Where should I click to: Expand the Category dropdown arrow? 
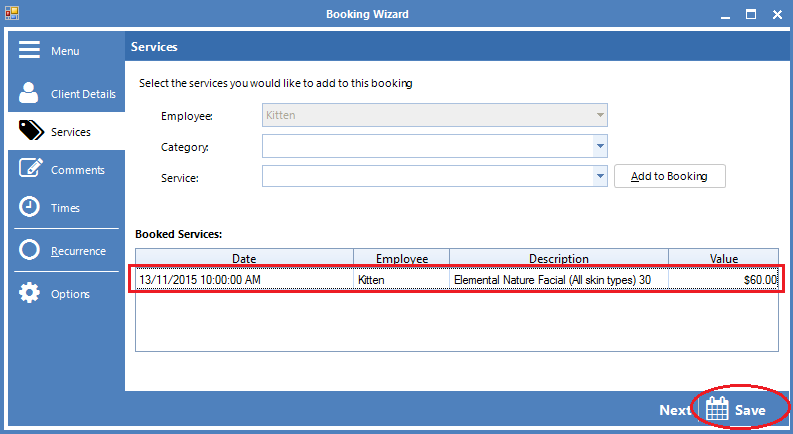click(x=599, y=147)
